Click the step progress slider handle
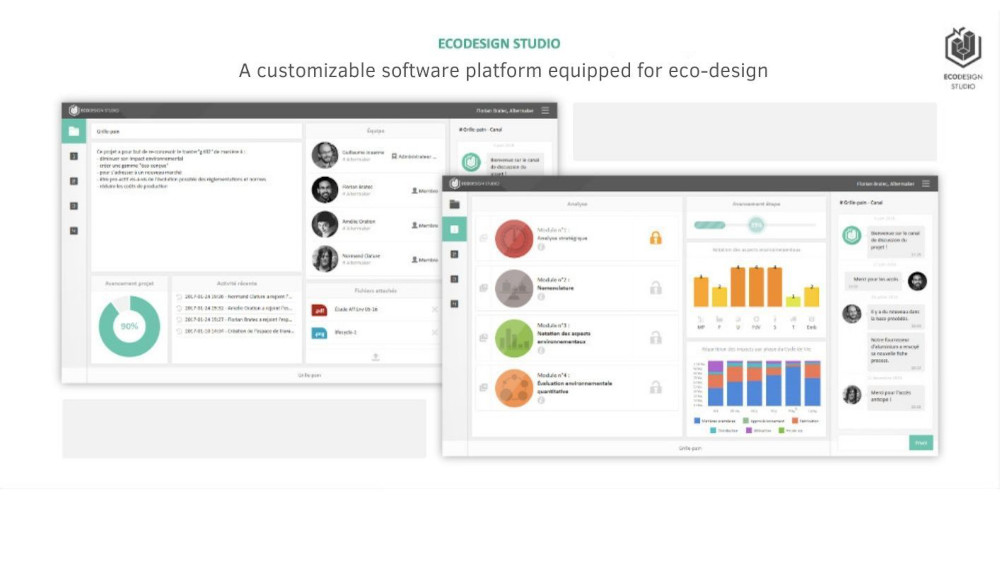1000x562 pixels. click(756, 225)
